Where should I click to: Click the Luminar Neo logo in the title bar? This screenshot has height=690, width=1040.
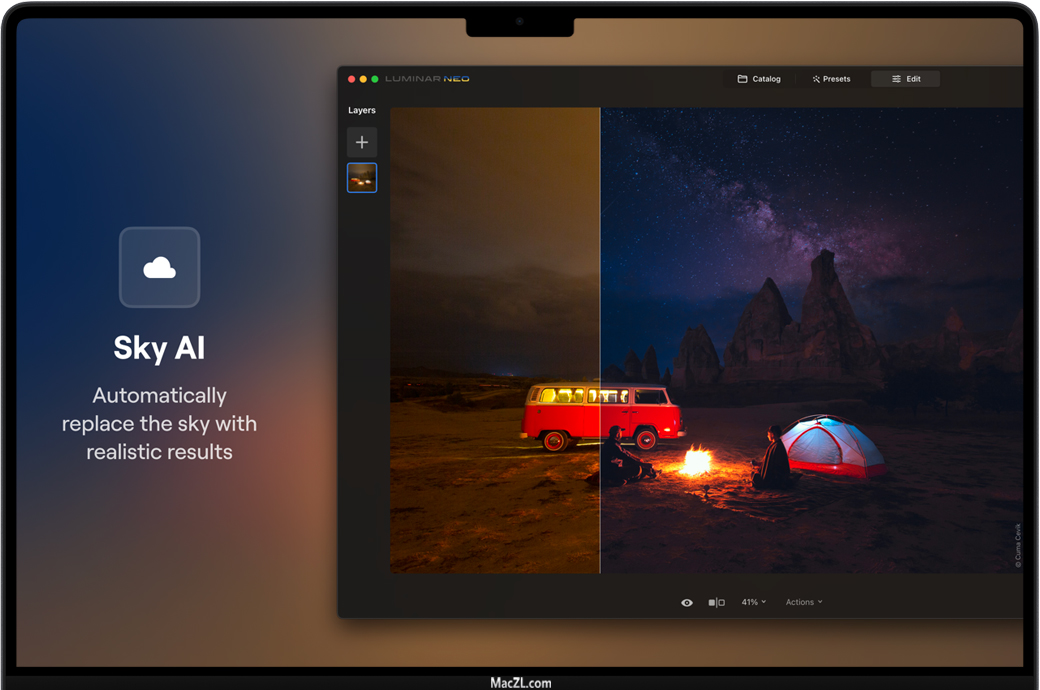(x=427, y=79)
